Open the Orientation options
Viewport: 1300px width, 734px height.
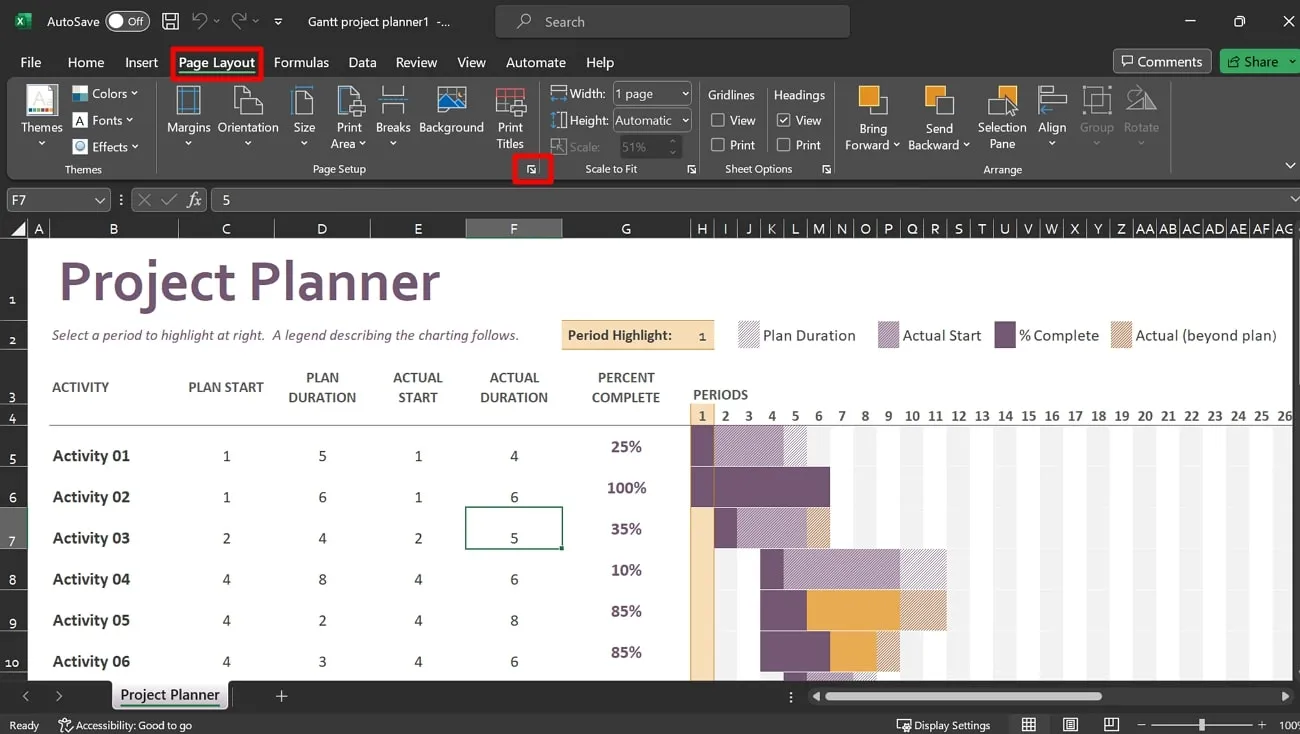click(x=247, y=115)
